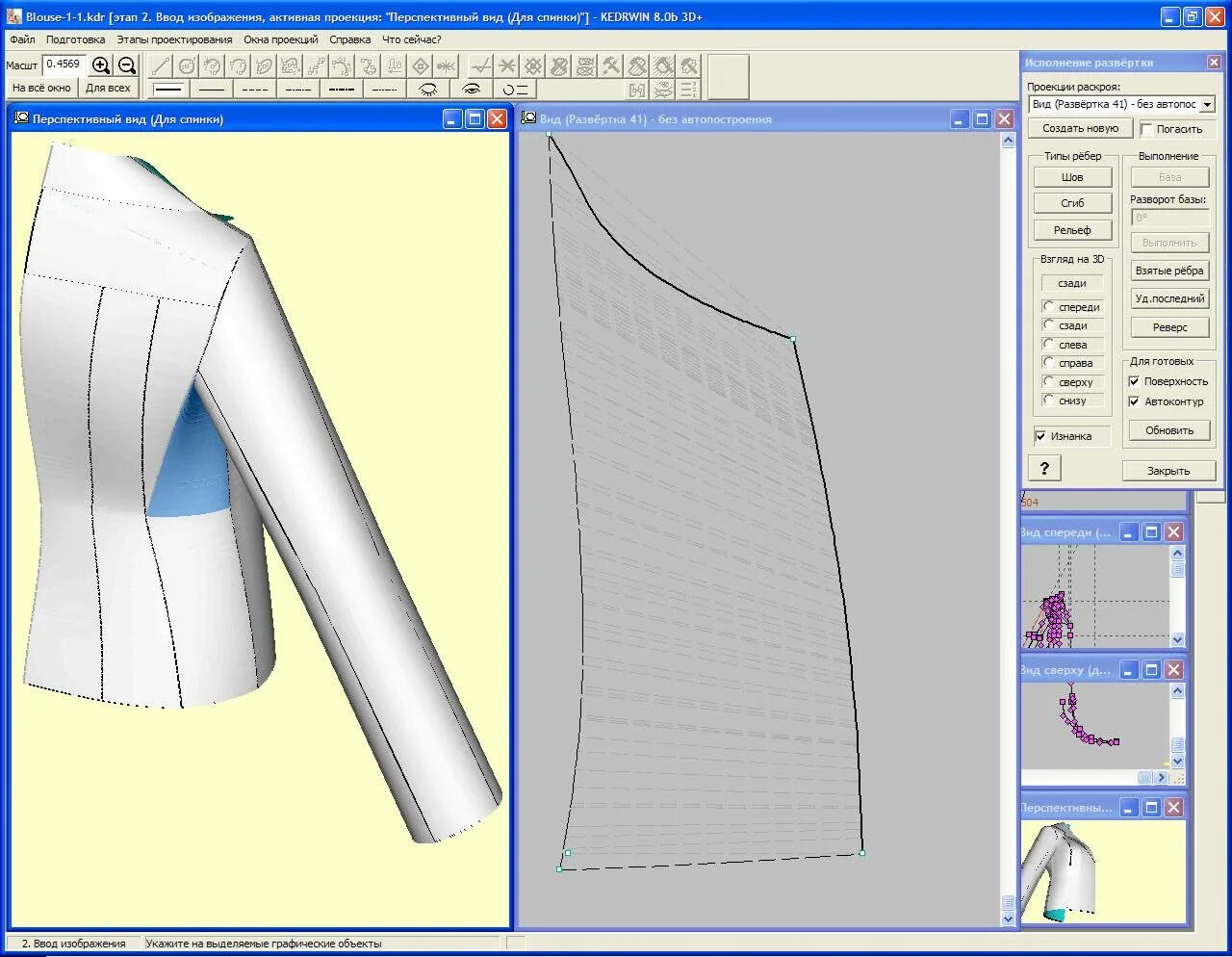Select the closed circle contour tool

point(187,65)
